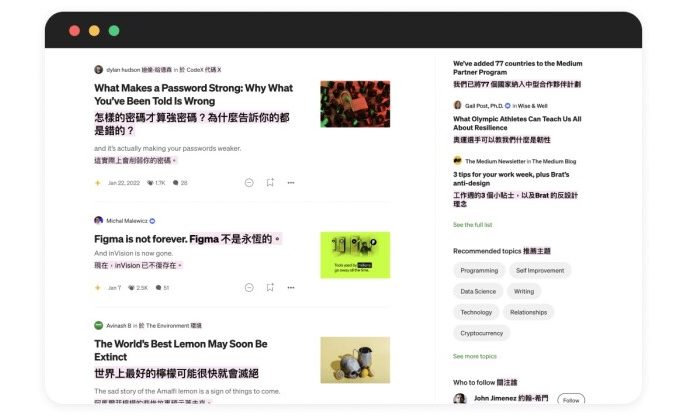Click The Medium Newsletter avatar icon
The height and width of the screenshot is (418, 685).
[457, 161]
